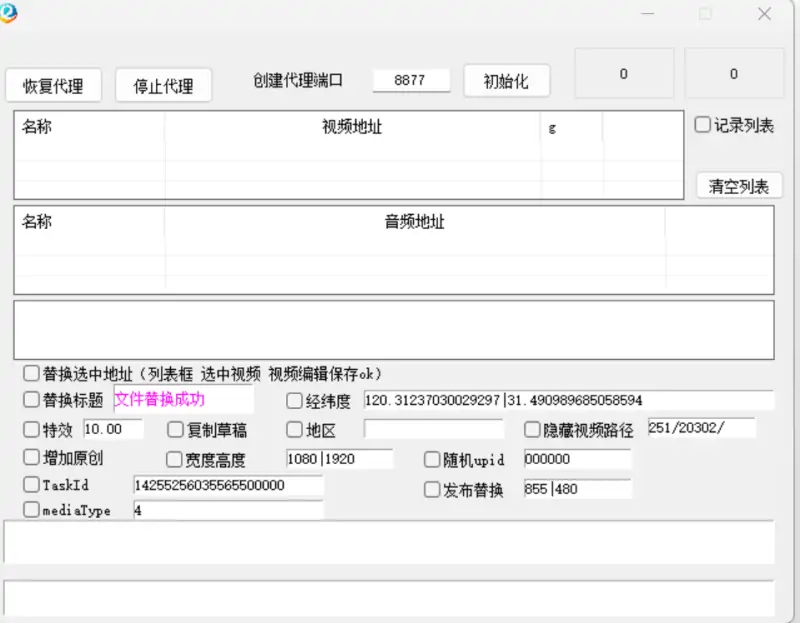
Task: 启用mediaType选项
Action: pyautogui.click(x=31, y=511)
